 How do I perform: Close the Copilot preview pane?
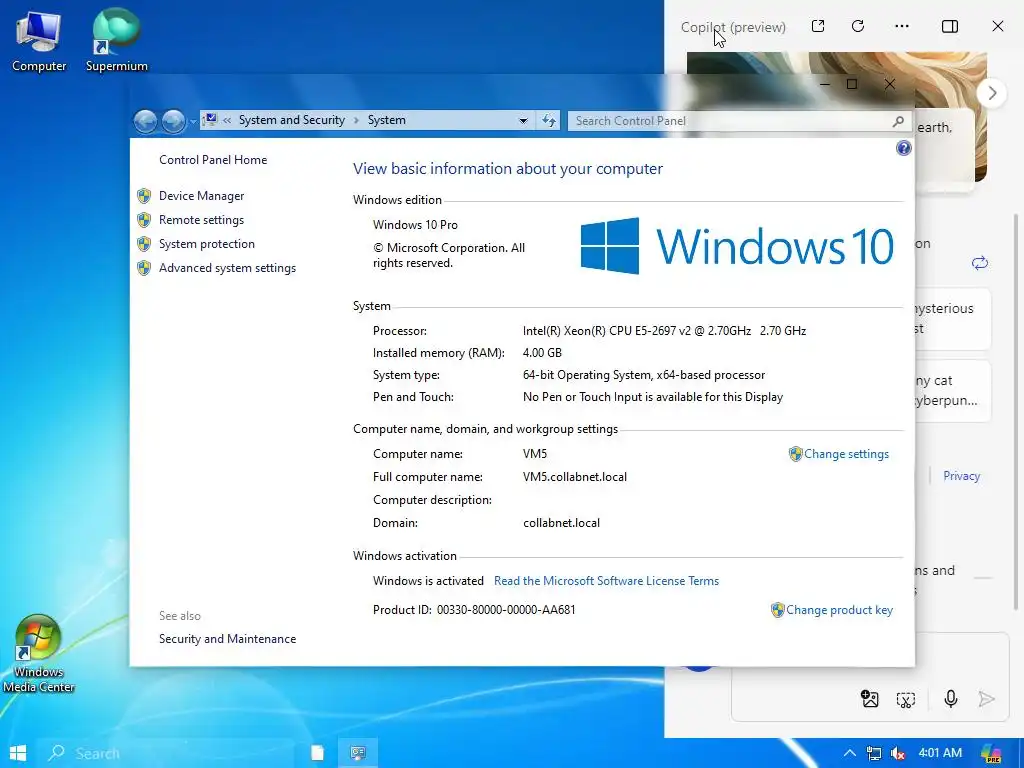998,26
